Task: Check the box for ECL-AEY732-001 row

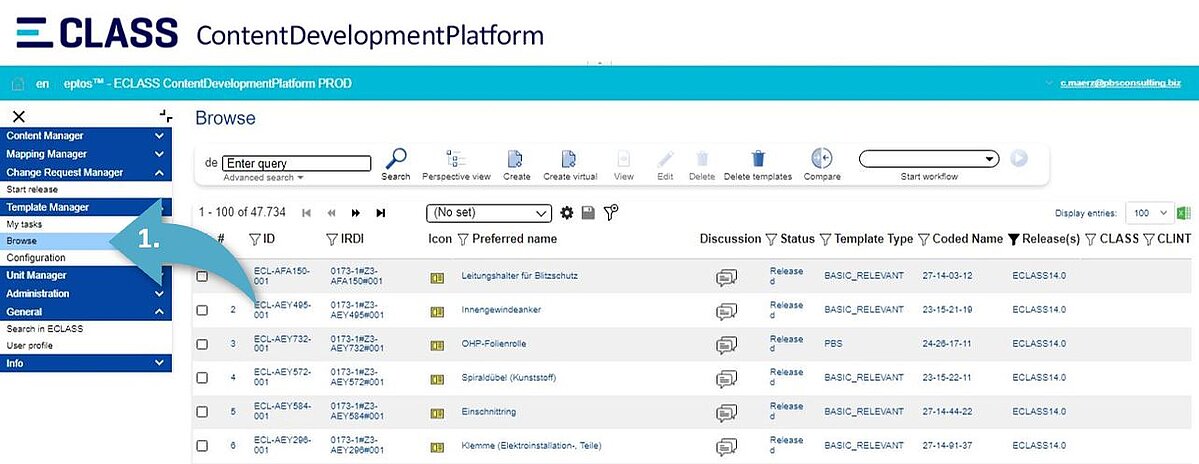Action: point(202,344)
